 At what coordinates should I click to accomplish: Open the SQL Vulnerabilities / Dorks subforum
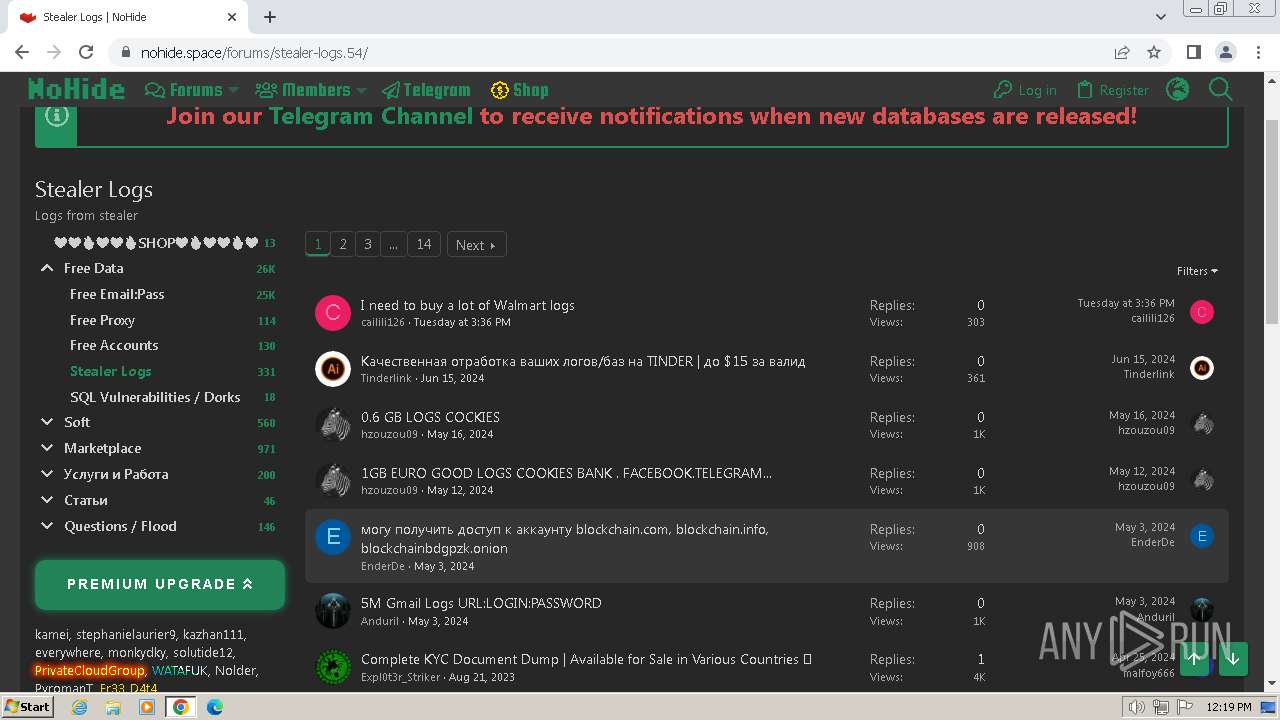(155, 397)
